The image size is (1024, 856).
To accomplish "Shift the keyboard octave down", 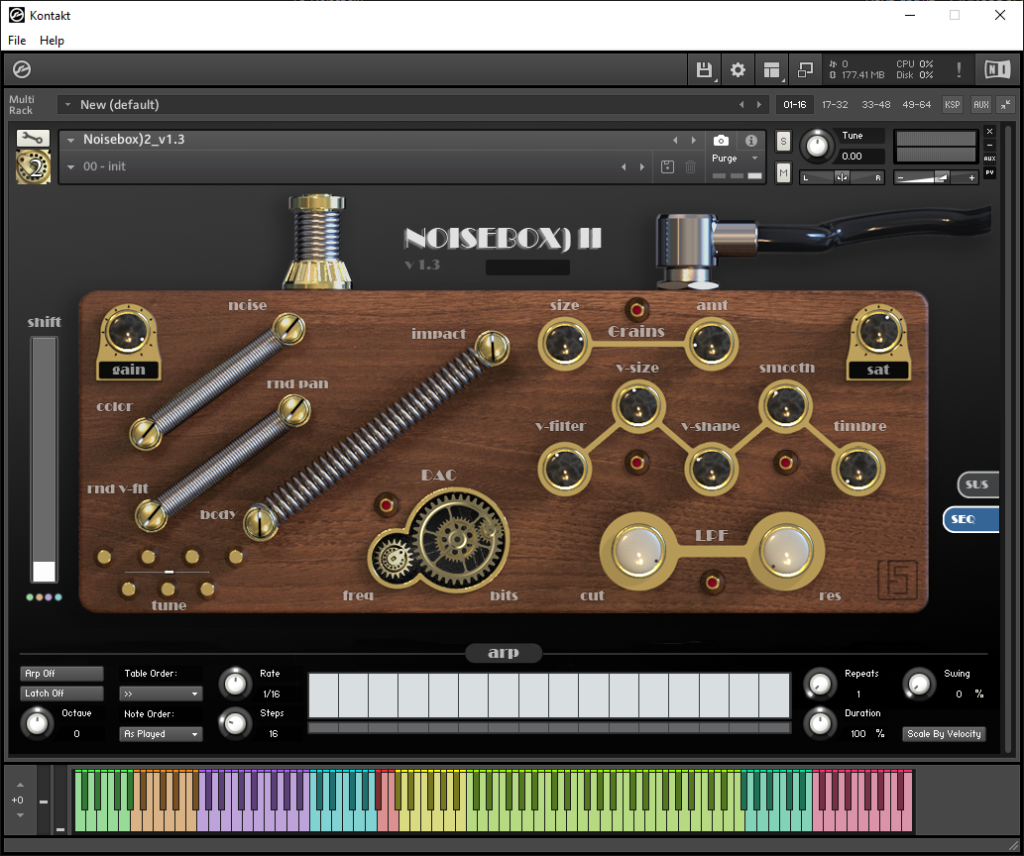I will click(20, 815).
